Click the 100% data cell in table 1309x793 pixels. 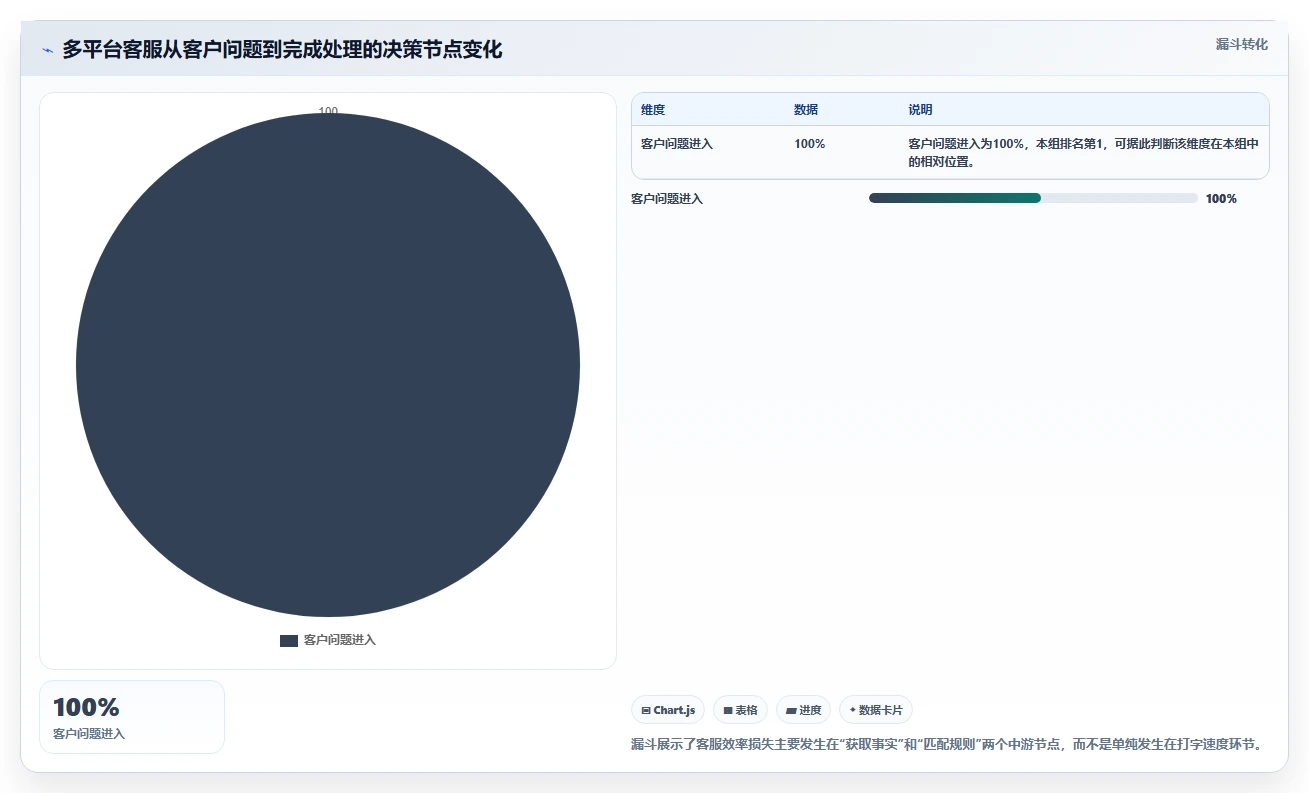(x=810, y=144)
